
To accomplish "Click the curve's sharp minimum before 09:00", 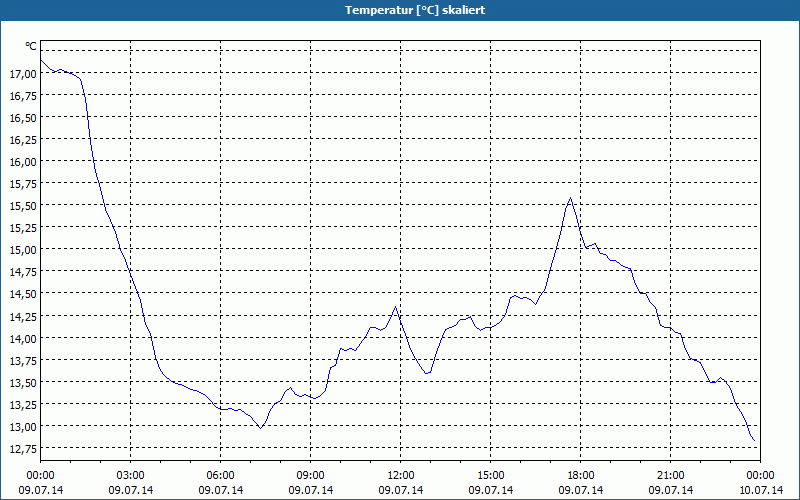I will click(261, 428).
